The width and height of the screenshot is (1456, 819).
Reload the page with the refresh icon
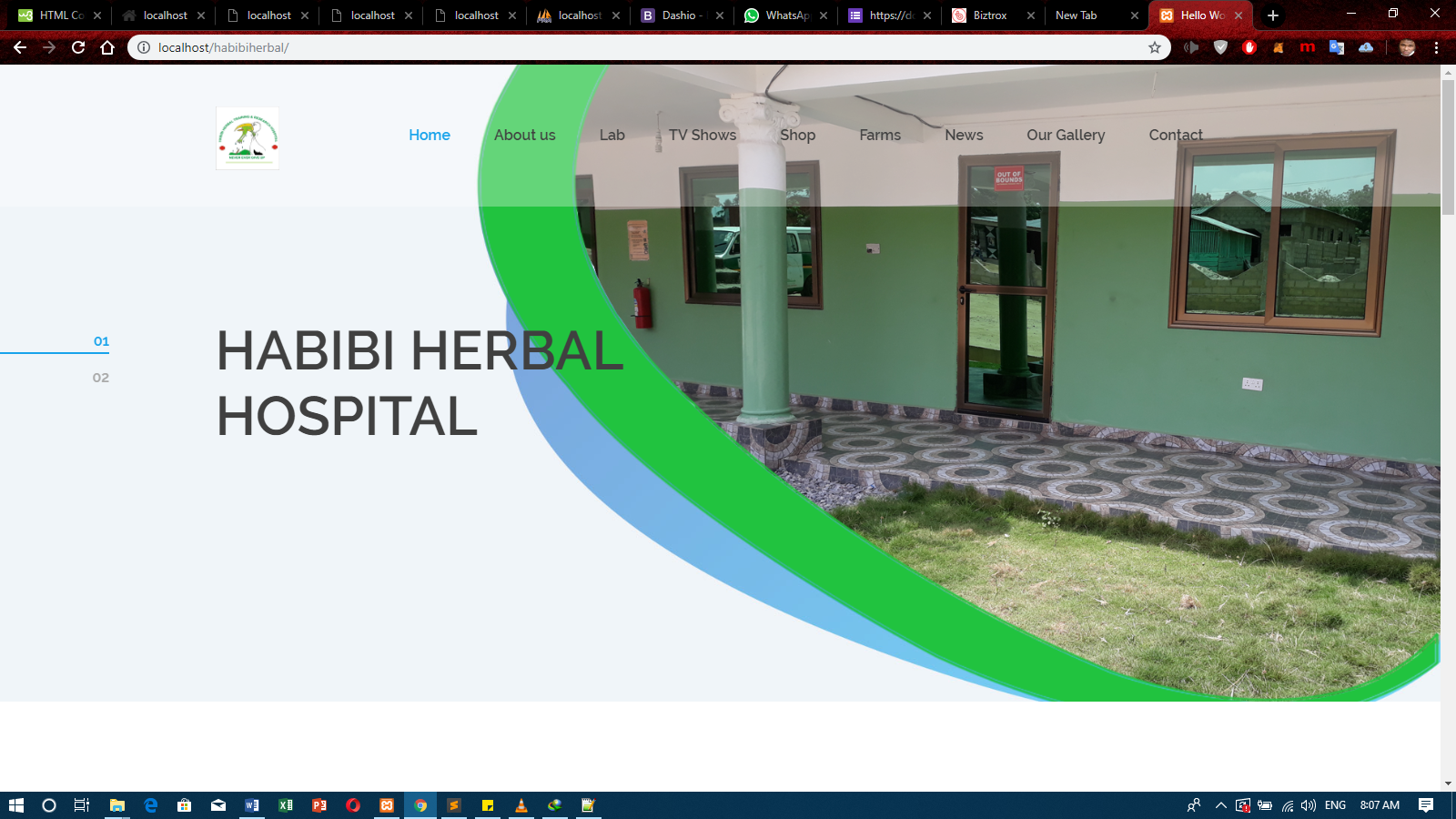pyautogui.click(x=78, y=47)
